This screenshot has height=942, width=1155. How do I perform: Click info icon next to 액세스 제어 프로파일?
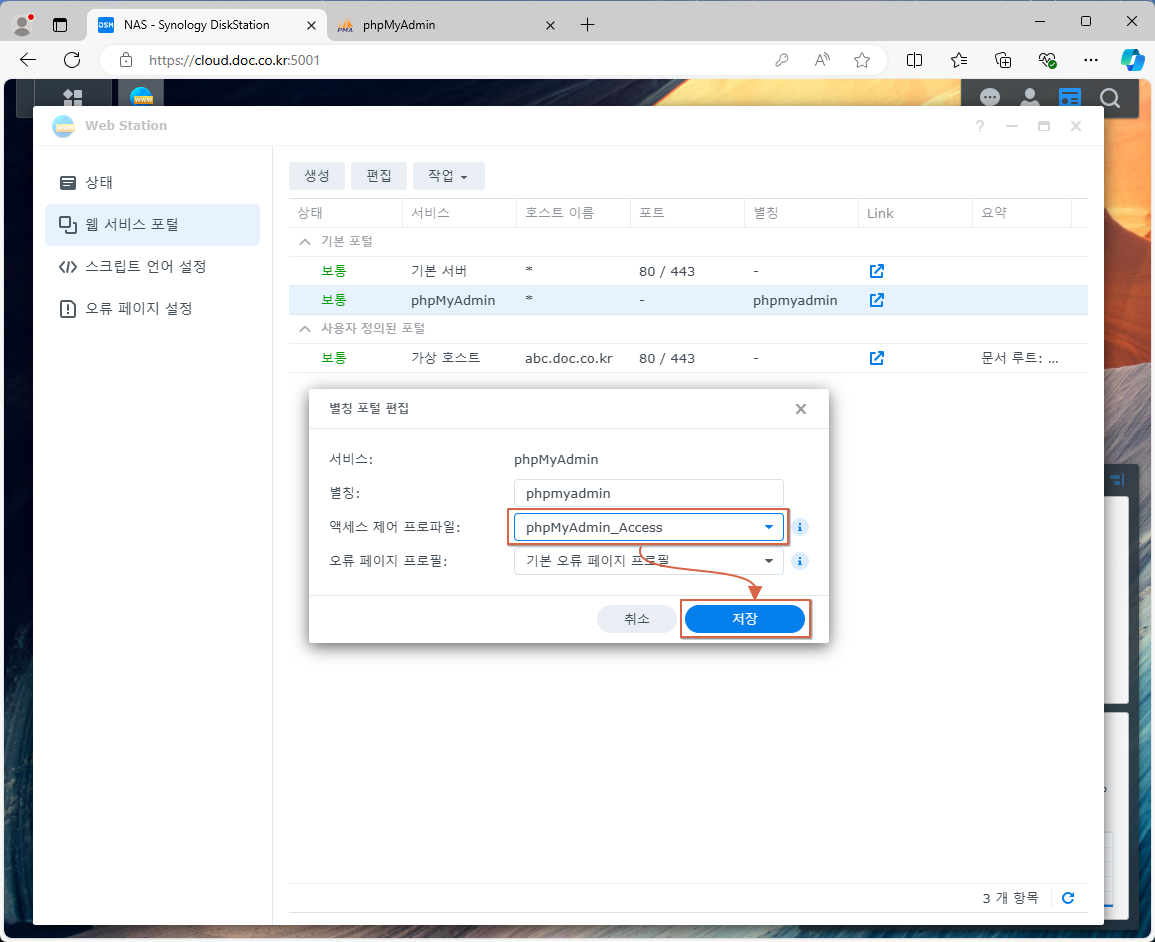(x=799, y=527)
